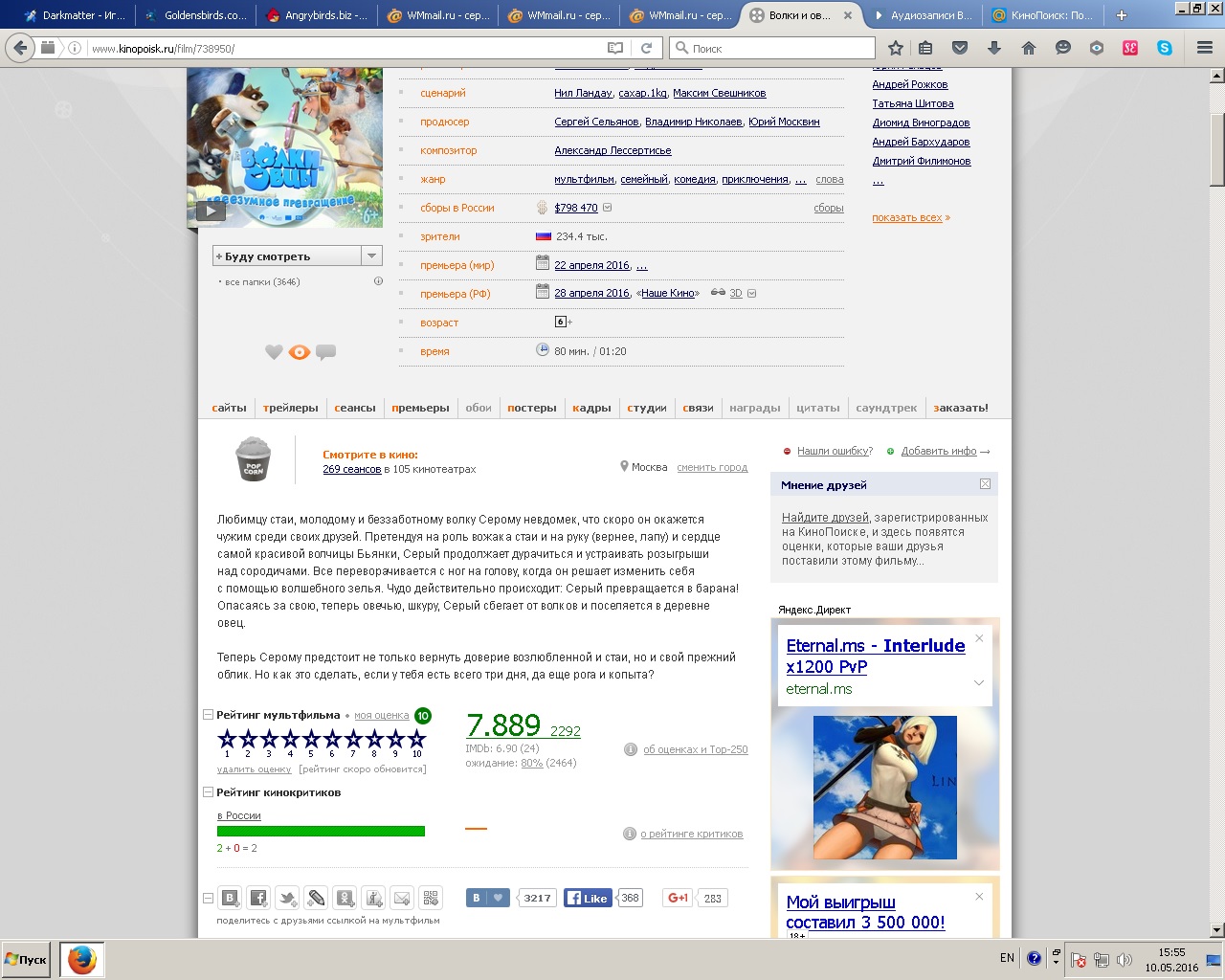Viewport: 1225px width, 980px height.
Task: Open the постеры tab
Action: click(532, 408)
